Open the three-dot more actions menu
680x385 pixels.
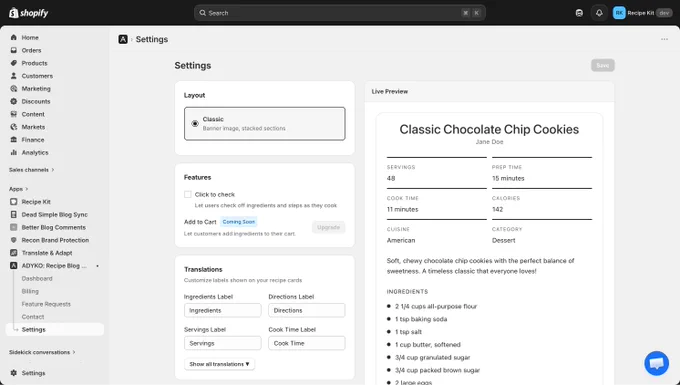coord(664,39)
